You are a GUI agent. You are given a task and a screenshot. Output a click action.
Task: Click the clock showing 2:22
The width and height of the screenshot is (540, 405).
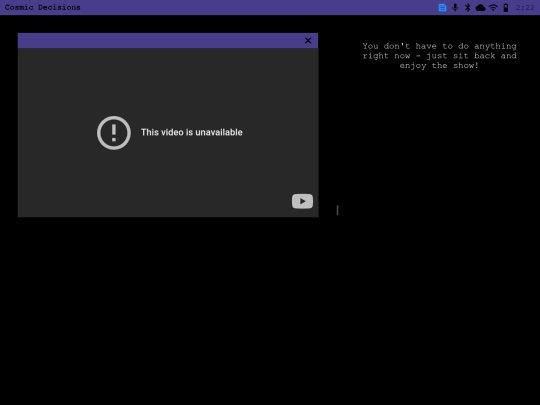[525, 8]
